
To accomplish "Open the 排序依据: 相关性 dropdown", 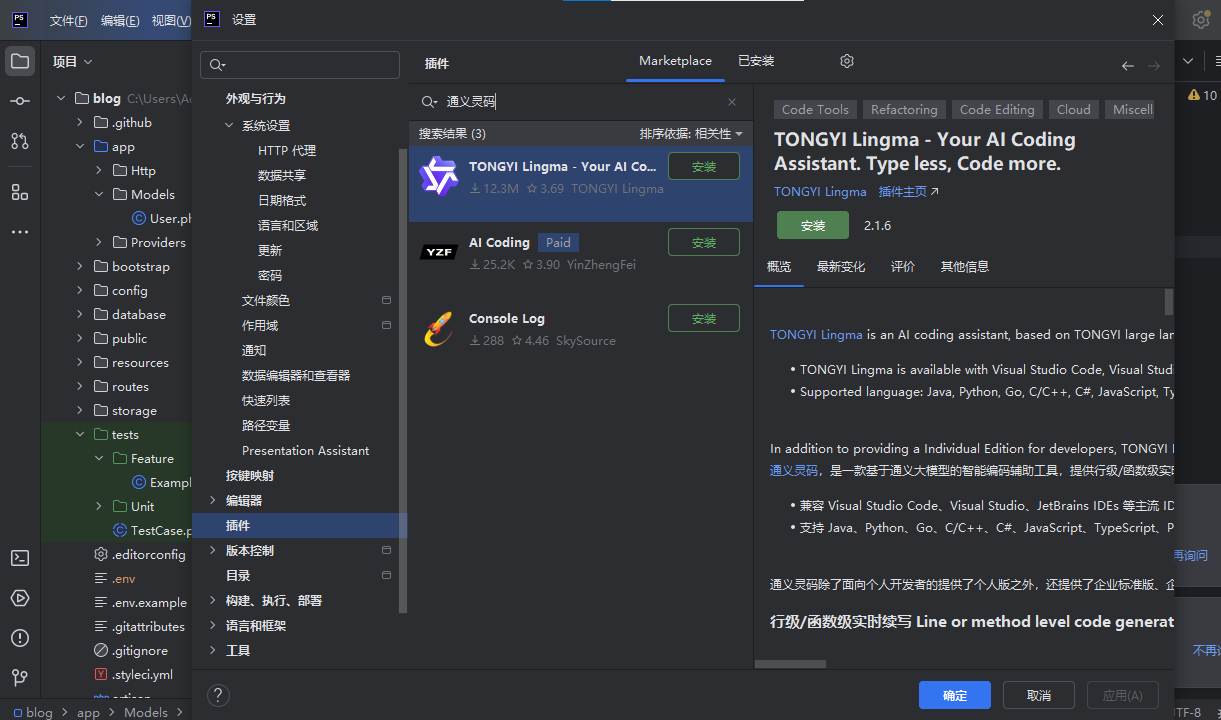I will (691, 134).
